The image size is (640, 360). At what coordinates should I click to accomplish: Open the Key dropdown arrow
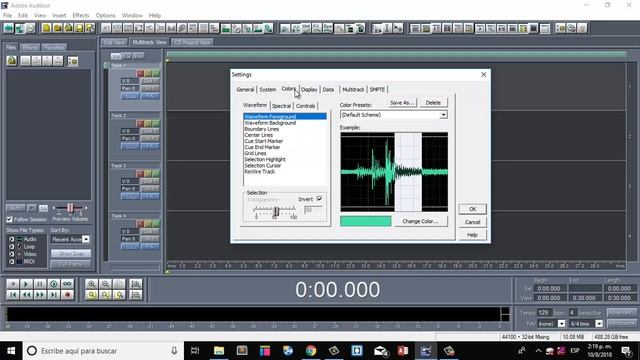562,324
